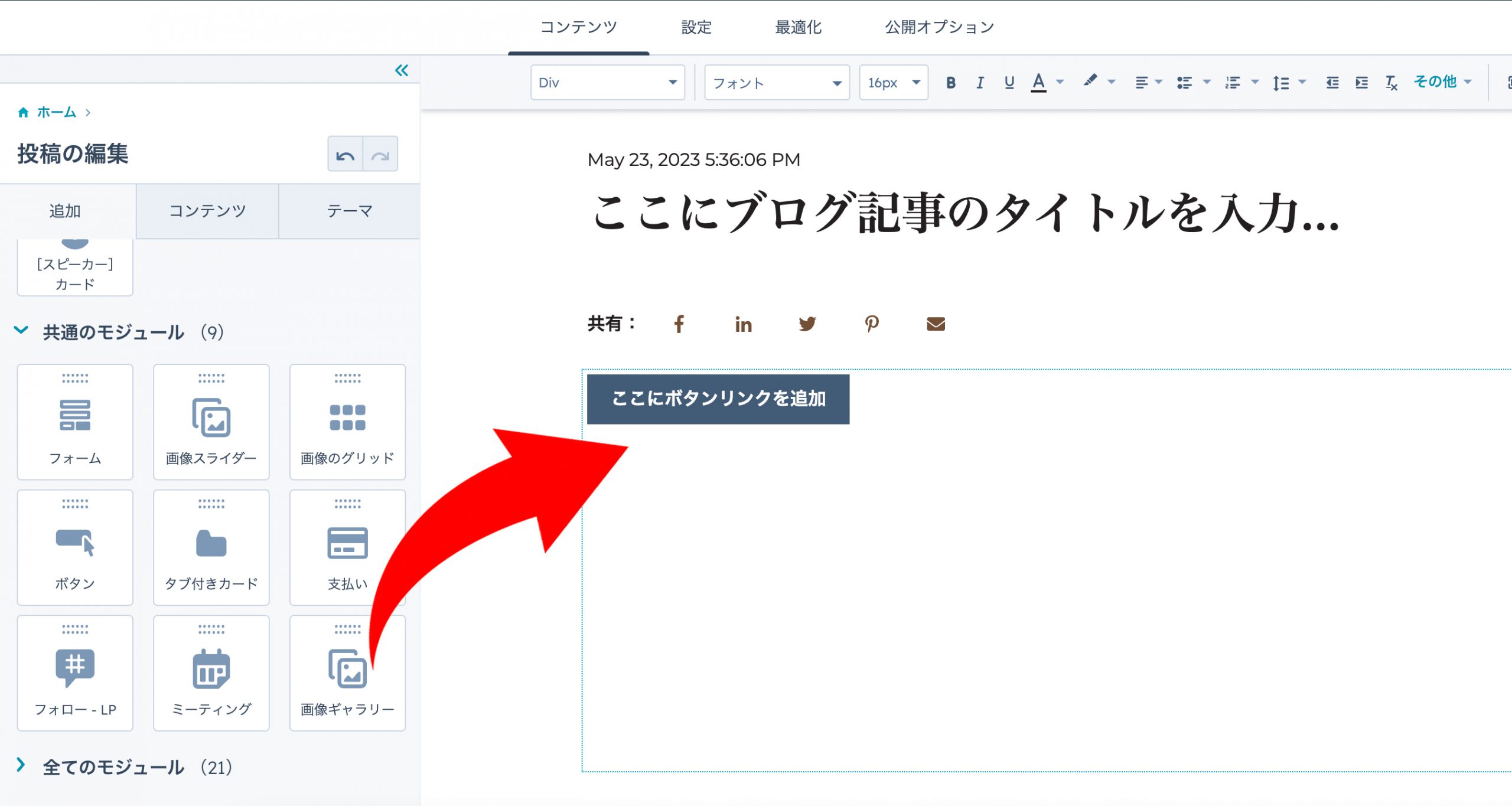Image resolution: width=1512 pixels, height=806 pixels.
Task: Share via the LinkedIn icon
Action: pyautogui.click(x=744, y=324)
